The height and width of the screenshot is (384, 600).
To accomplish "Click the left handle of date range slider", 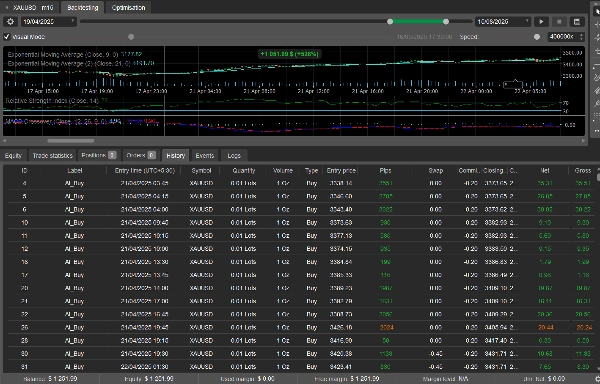I will pos(390,22).
